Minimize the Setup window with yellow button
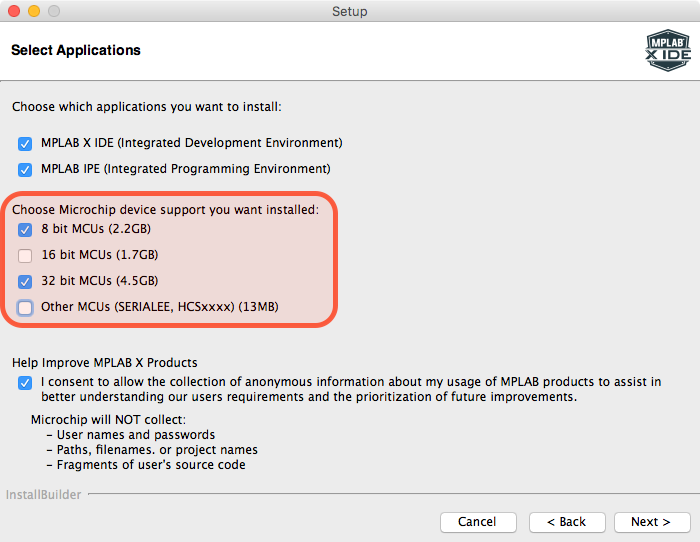The height and width of the screenshot is (542, 700). 34,12
